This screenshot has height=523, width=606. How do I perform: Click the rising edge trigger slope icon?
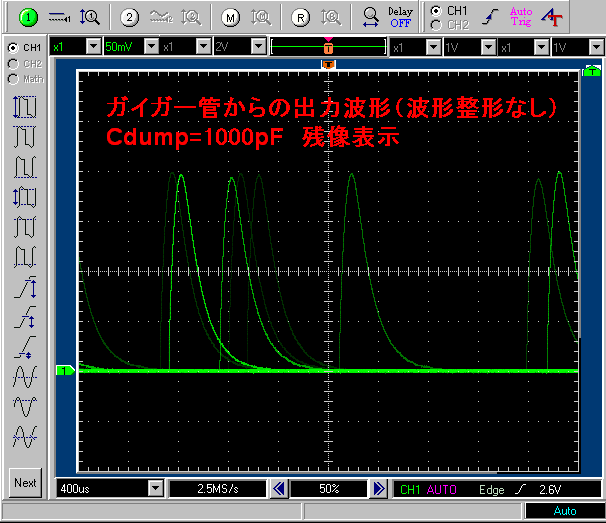point(490,17)
